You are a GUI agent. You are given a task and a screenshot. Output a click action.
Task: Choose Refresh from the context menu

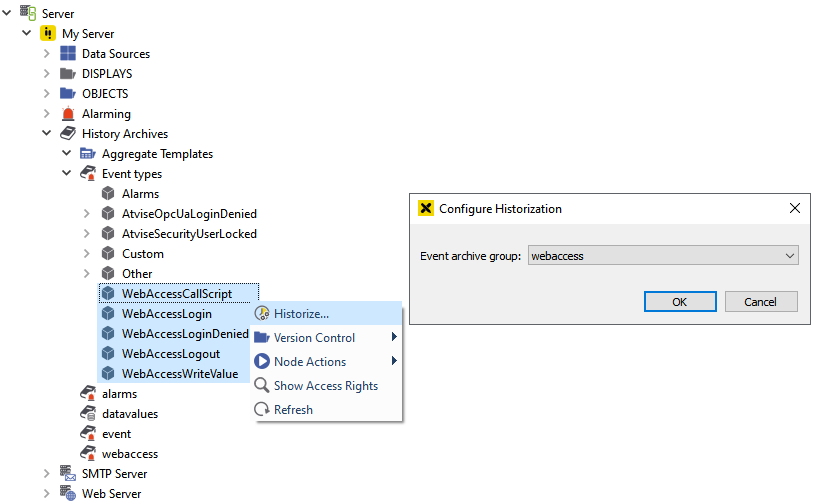tap(327, 409)
